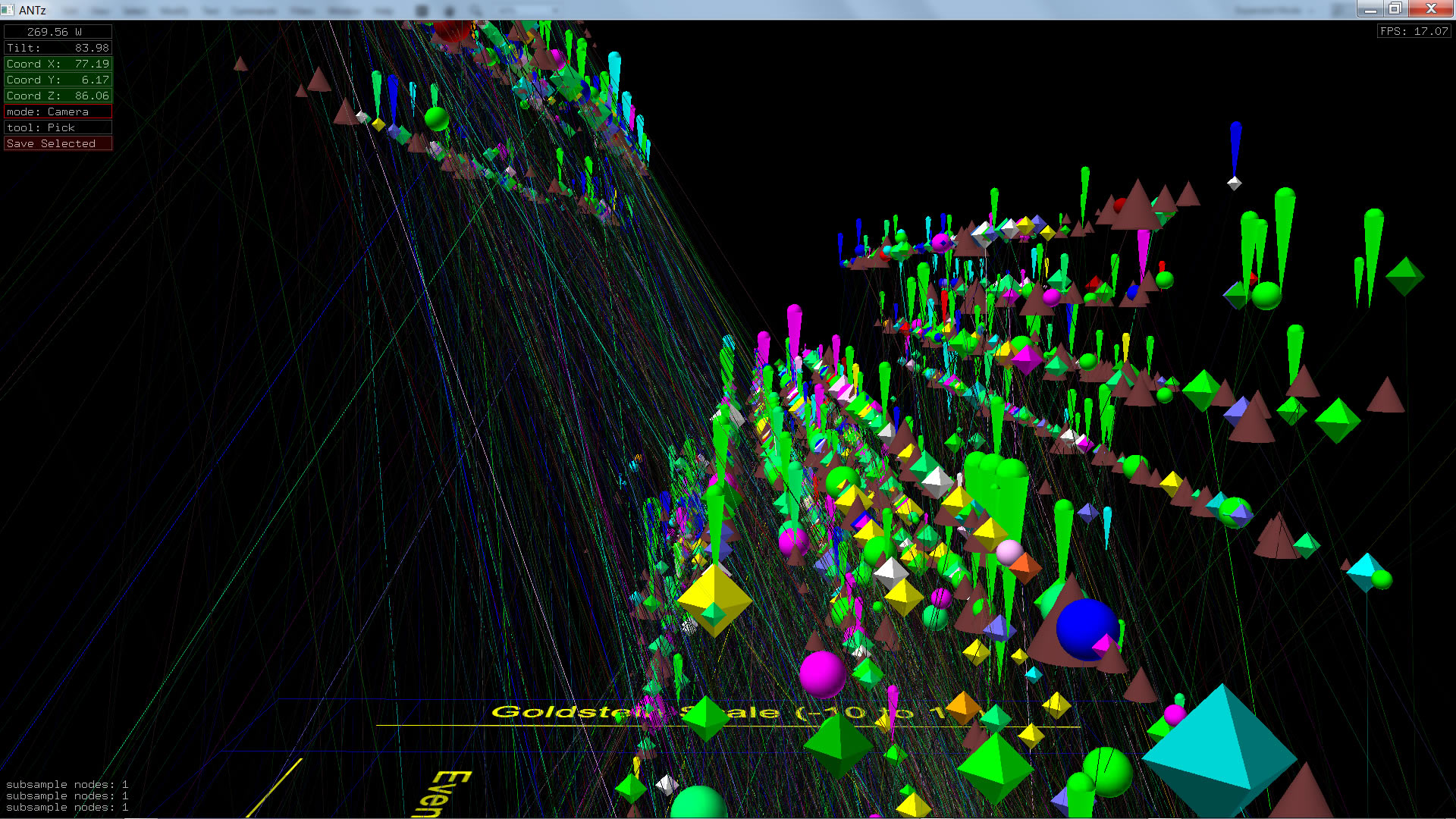Pick the orange octahedron glyph

tap(963, 708)
